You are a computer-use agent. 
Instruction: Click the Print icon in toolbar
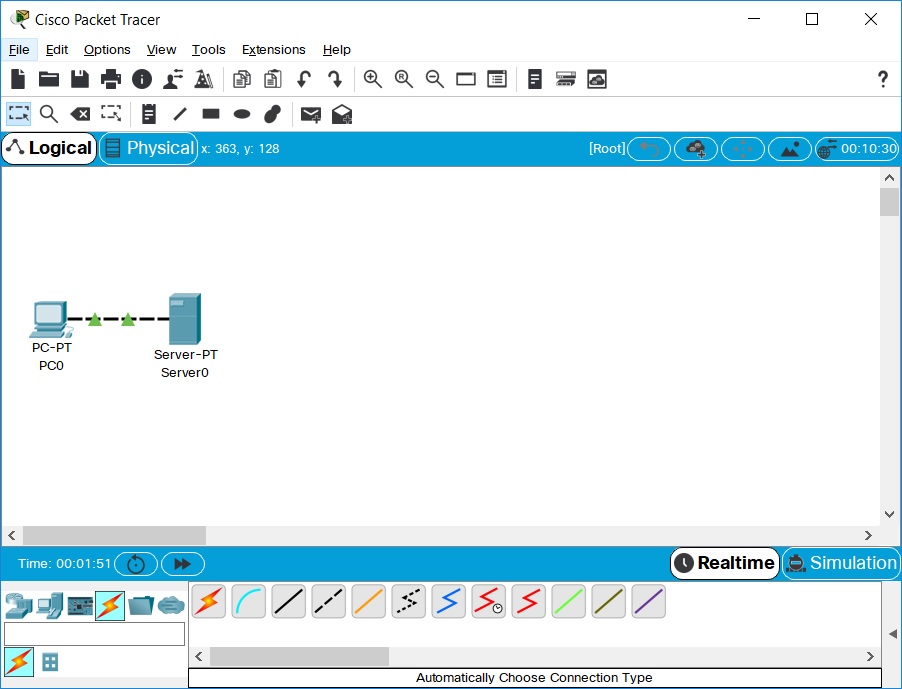[x=110, y=79]
